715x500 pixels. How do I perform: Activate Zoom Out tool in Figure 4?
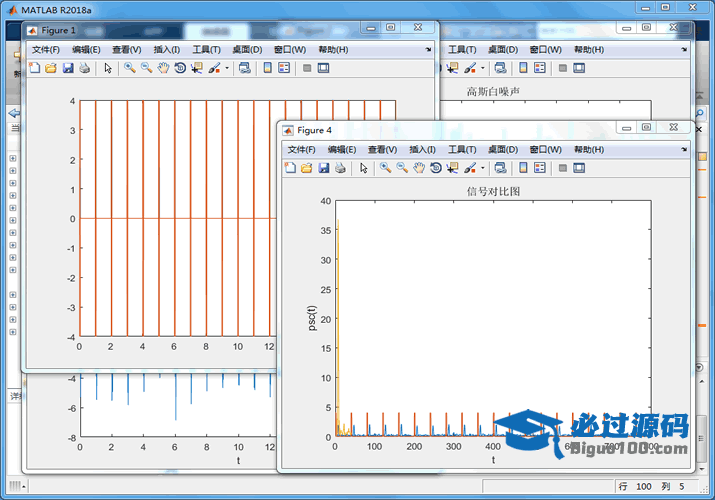(x=402, y=168)
